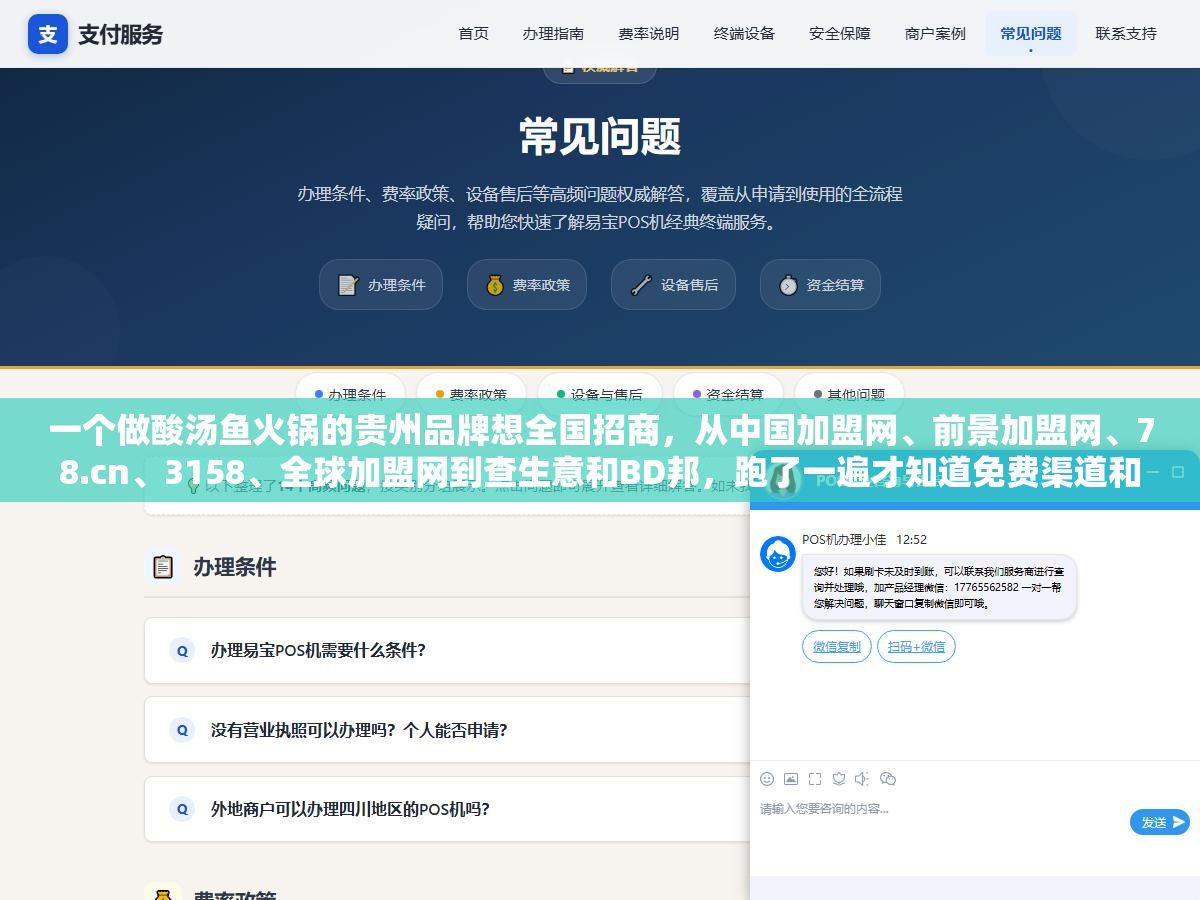The image size is (1200, 900).
Task: Open the emoji picker in chat
Action: 767,778
